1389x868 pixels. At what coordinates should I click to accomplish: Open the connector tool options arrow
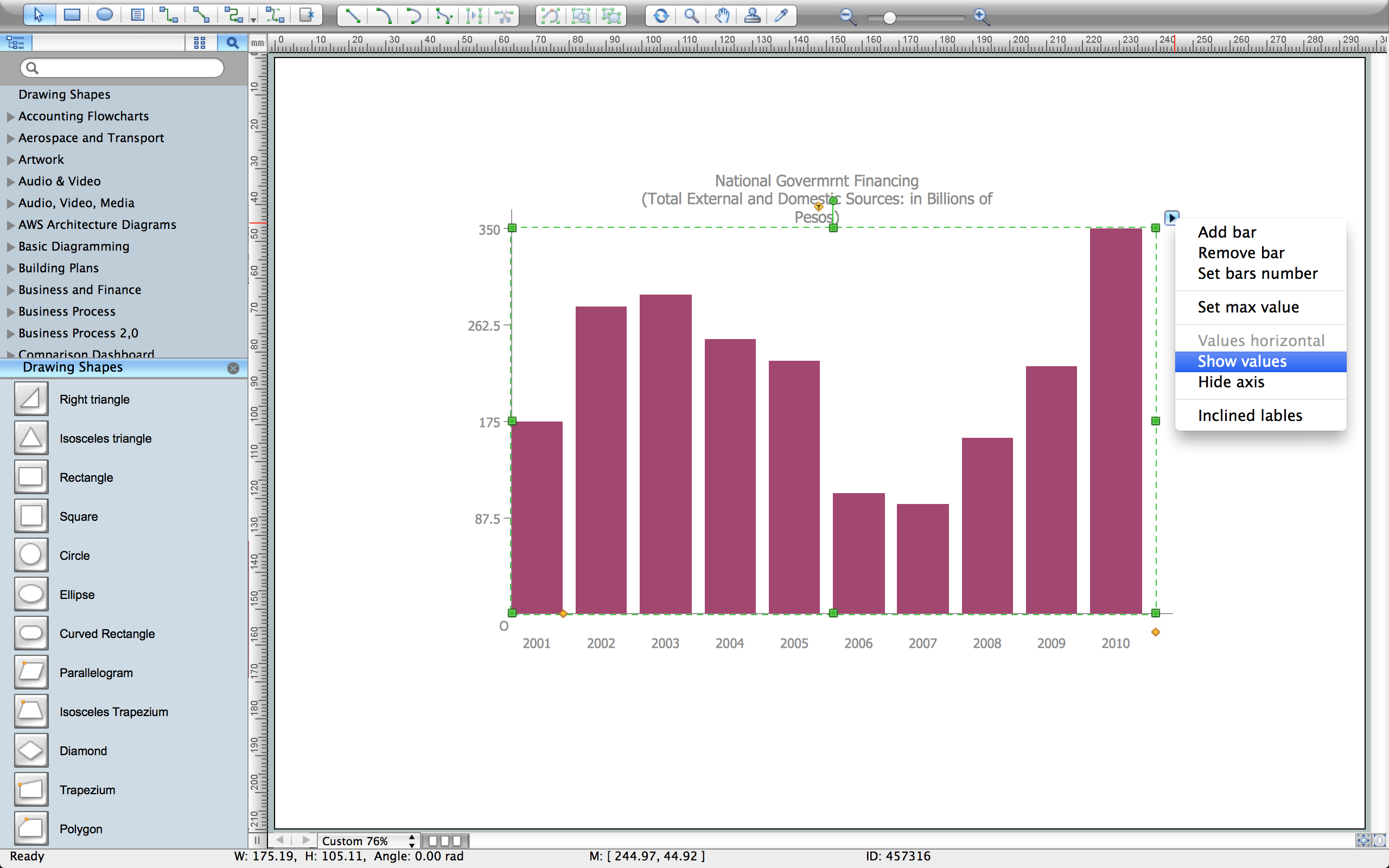tap(253, 20)
